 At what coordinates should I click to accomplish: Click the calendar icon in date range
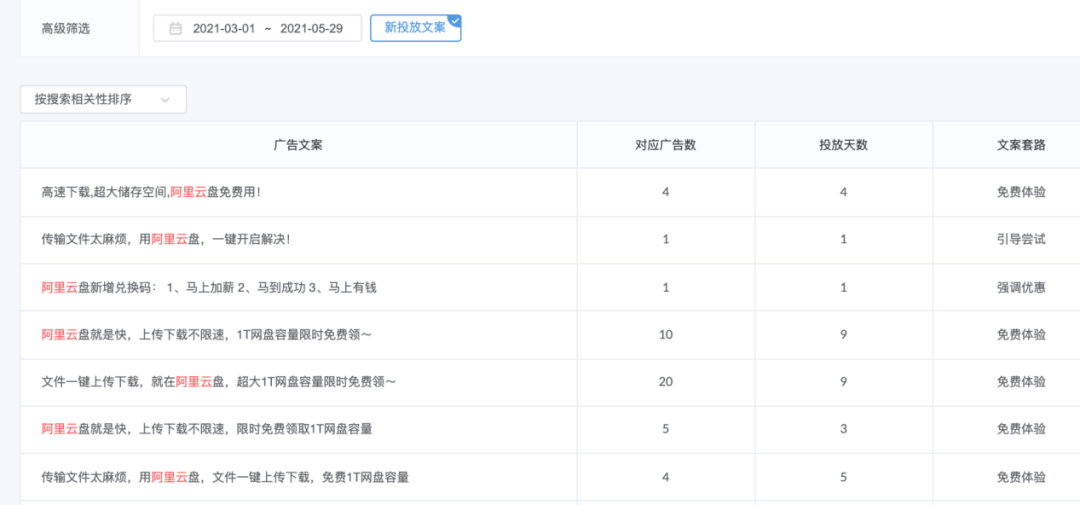point(176,29)
